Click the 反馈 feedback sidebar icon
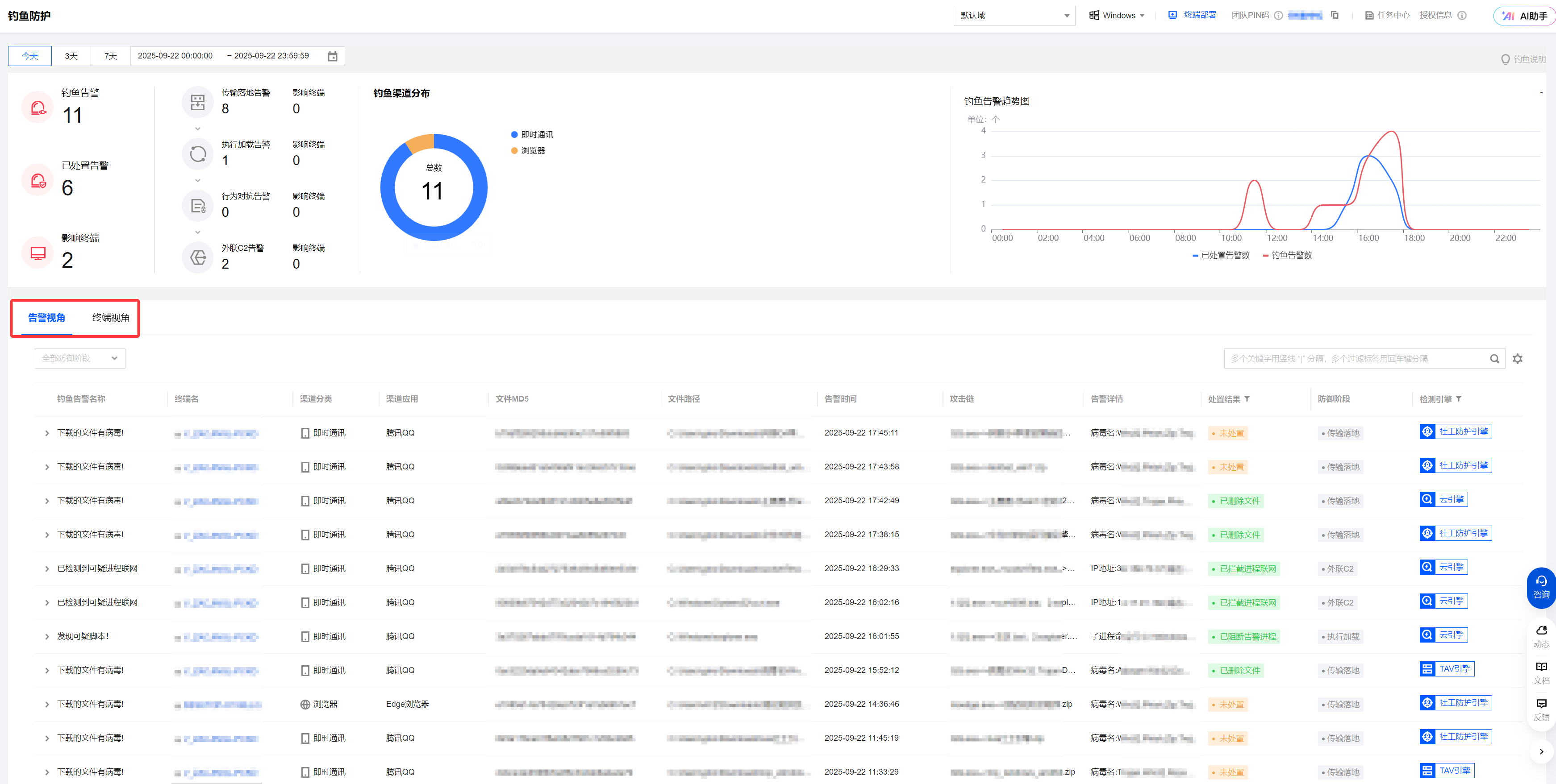 coord(1541,709)
